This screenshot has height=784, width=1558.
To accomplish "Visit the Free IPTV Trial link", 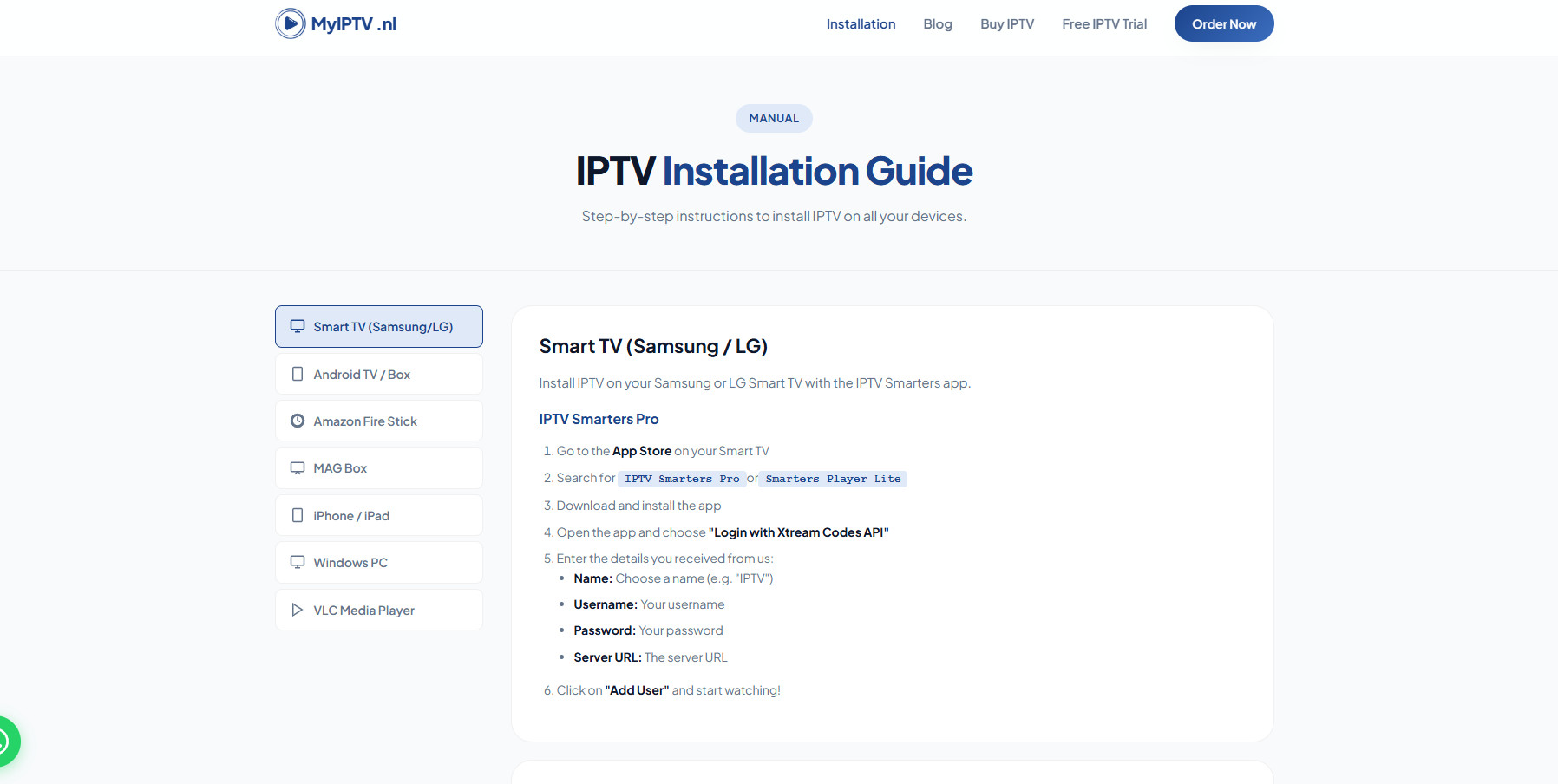I will (1103, 24).
